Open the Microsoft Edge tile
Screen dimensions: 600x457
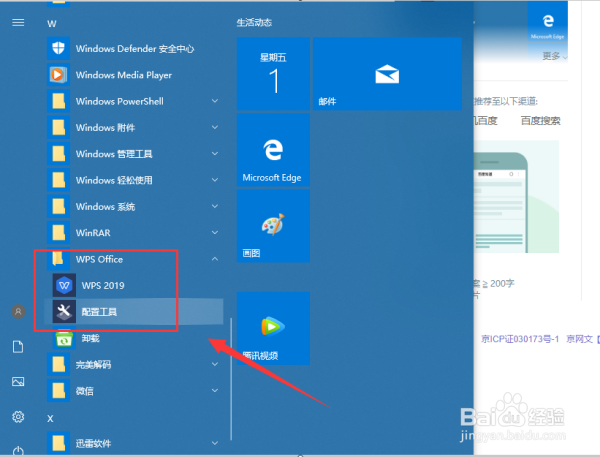click(x=273, y=150)
